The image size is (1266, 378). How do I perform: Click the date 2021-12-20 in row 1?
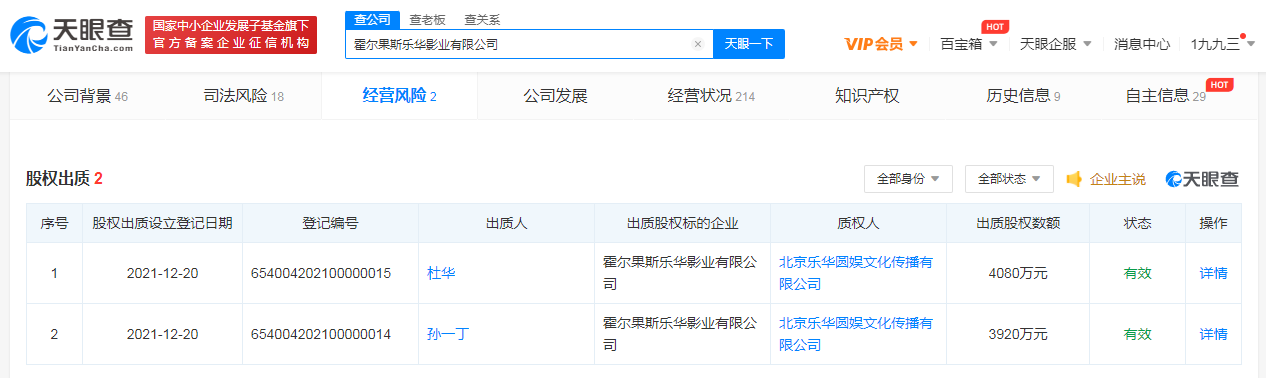click(x=162, y=273)
